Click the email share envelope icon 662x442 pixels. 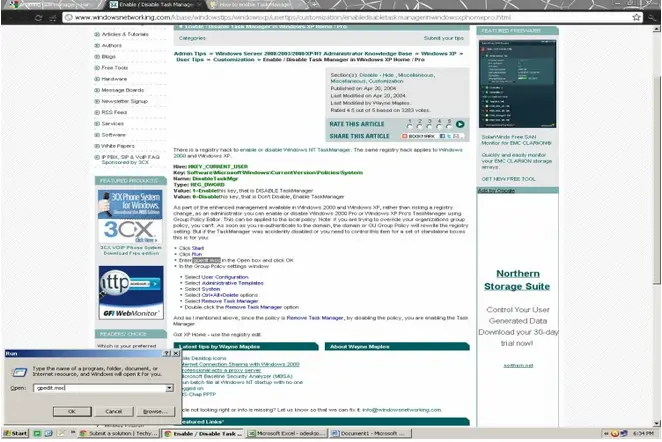[x=456, y=136]
